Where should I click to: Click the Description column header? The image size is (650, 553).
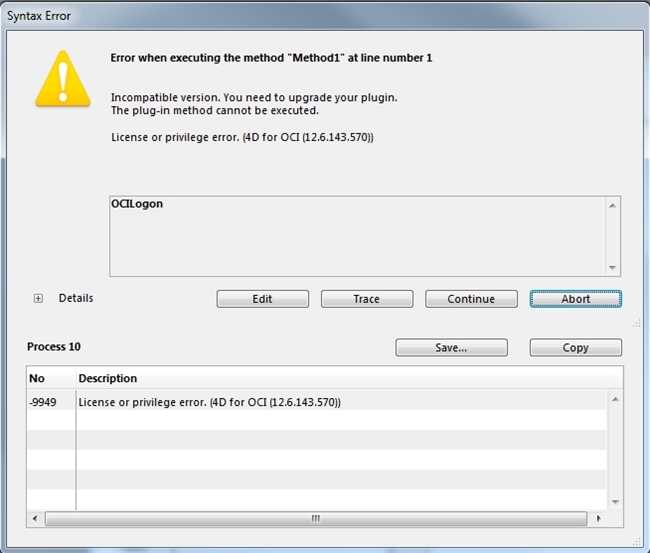340,378
